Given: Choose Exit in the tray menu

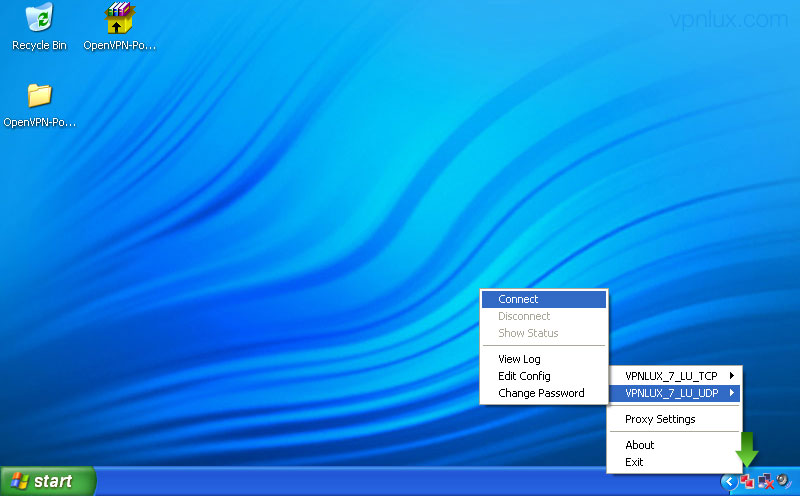Looking at the screenshot, I should click(674, 462).
